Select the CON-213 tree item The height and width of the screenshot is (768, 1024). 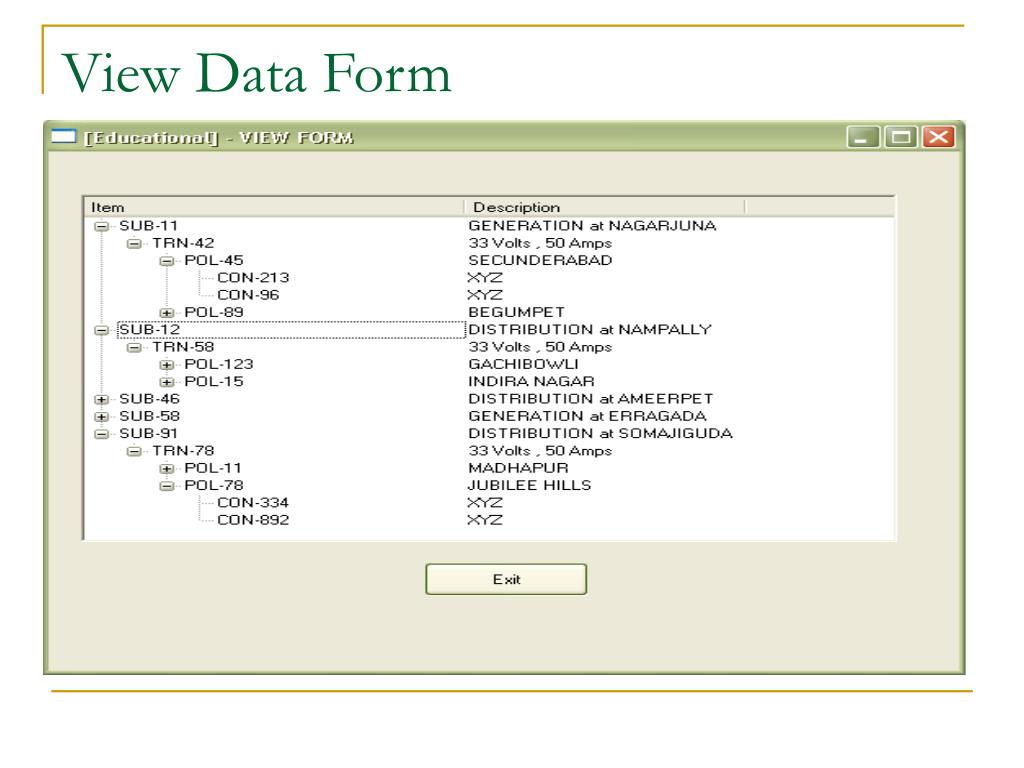point(253,278)
